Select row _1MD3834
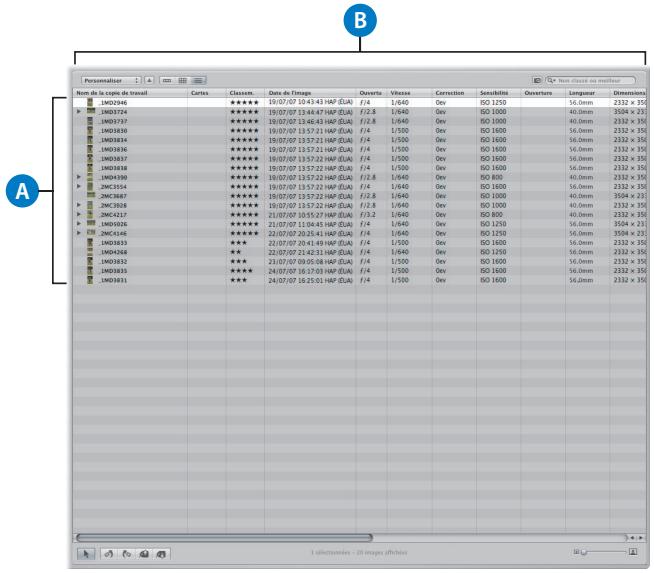Screen dimensions: 654x573 click(x=360, y=140)
